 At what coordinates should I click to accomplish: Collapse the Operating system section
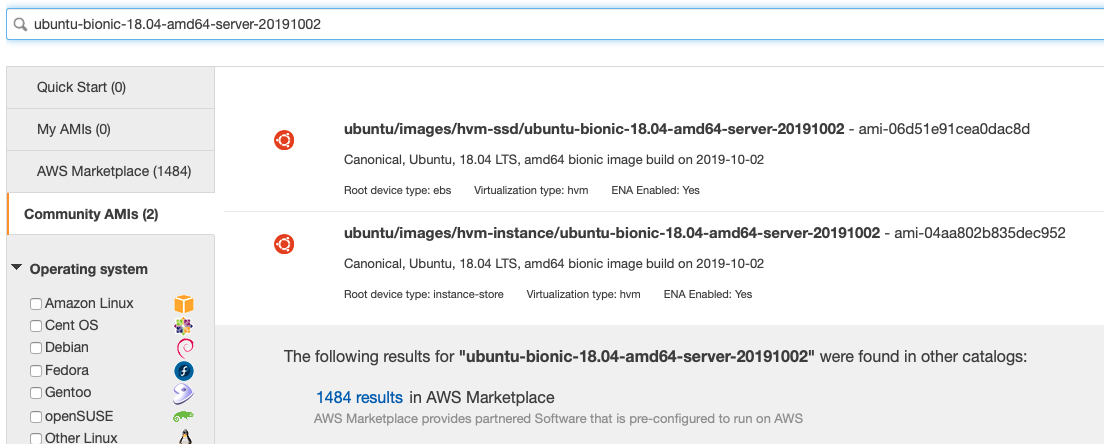(17, 269)
